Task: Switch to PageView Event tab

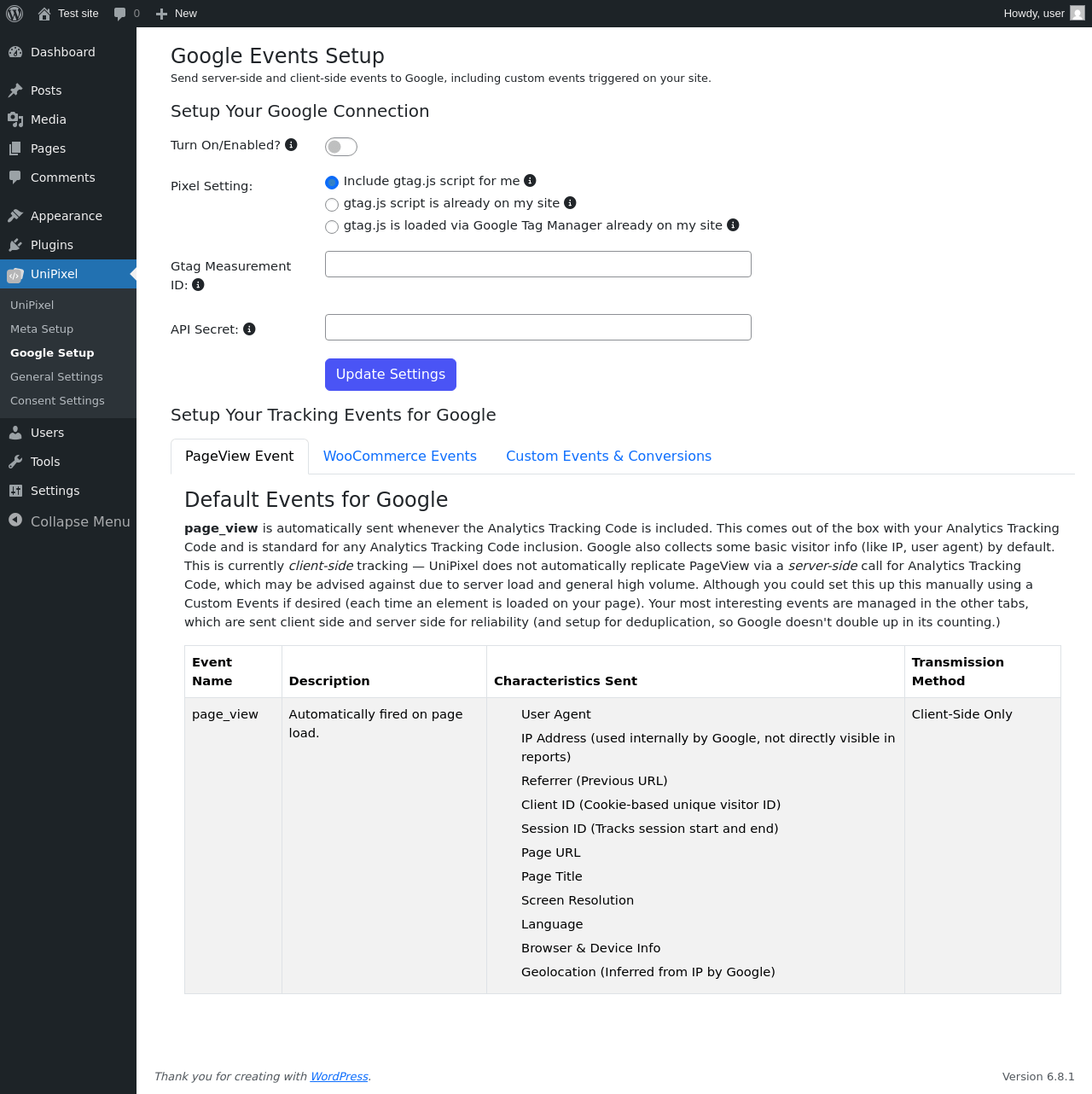Action: click(240, 457)
